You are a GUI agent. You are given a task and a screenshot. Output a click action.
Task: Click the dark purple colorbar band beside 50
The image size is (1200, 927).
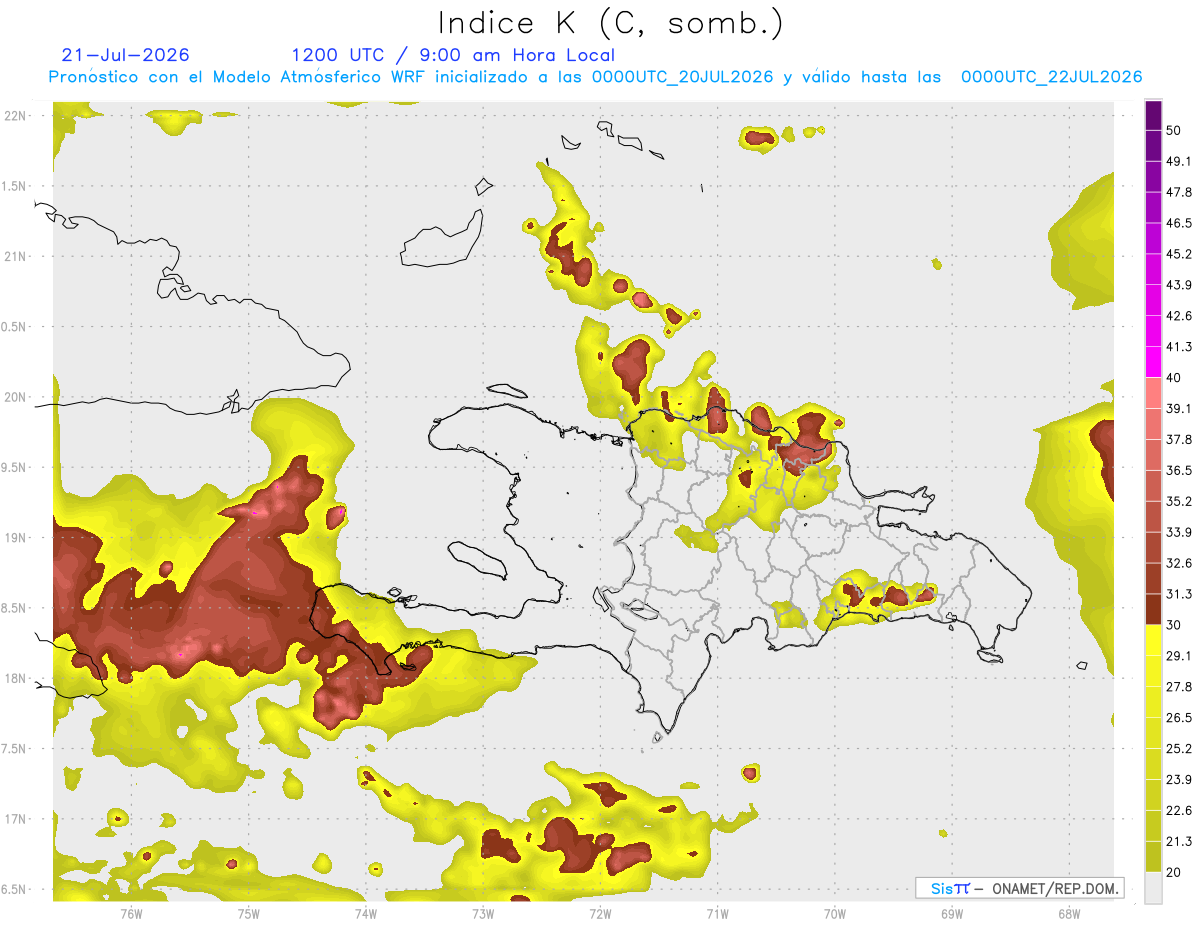[1154, 115]
